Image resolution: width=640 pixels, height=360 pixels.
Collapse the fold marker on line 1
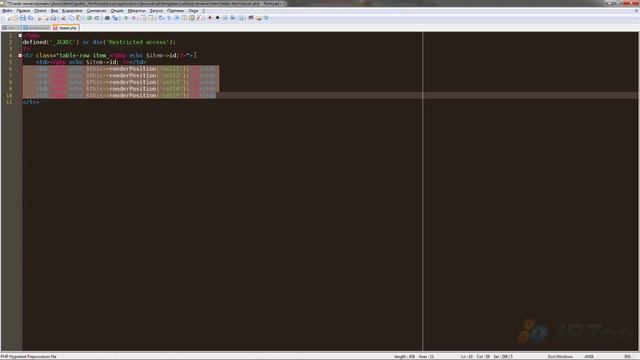coord(20,36)
